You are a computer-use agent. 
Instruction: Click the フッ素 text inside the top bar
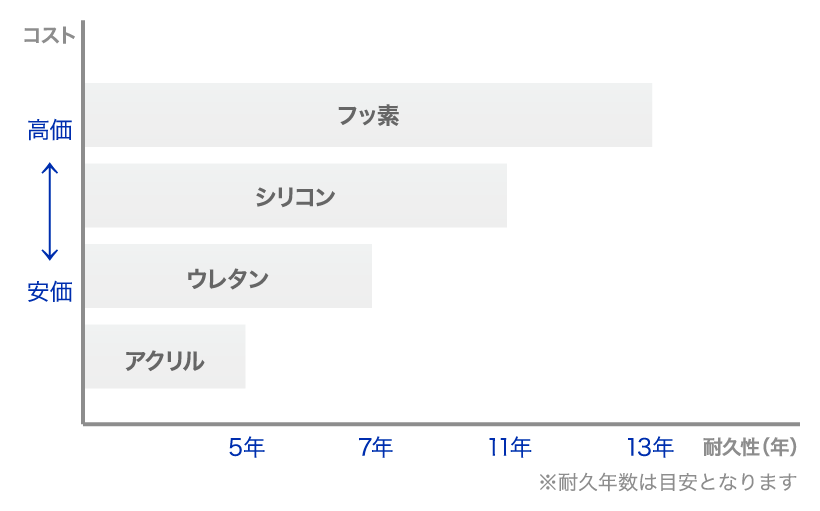[x=369, y=116]
